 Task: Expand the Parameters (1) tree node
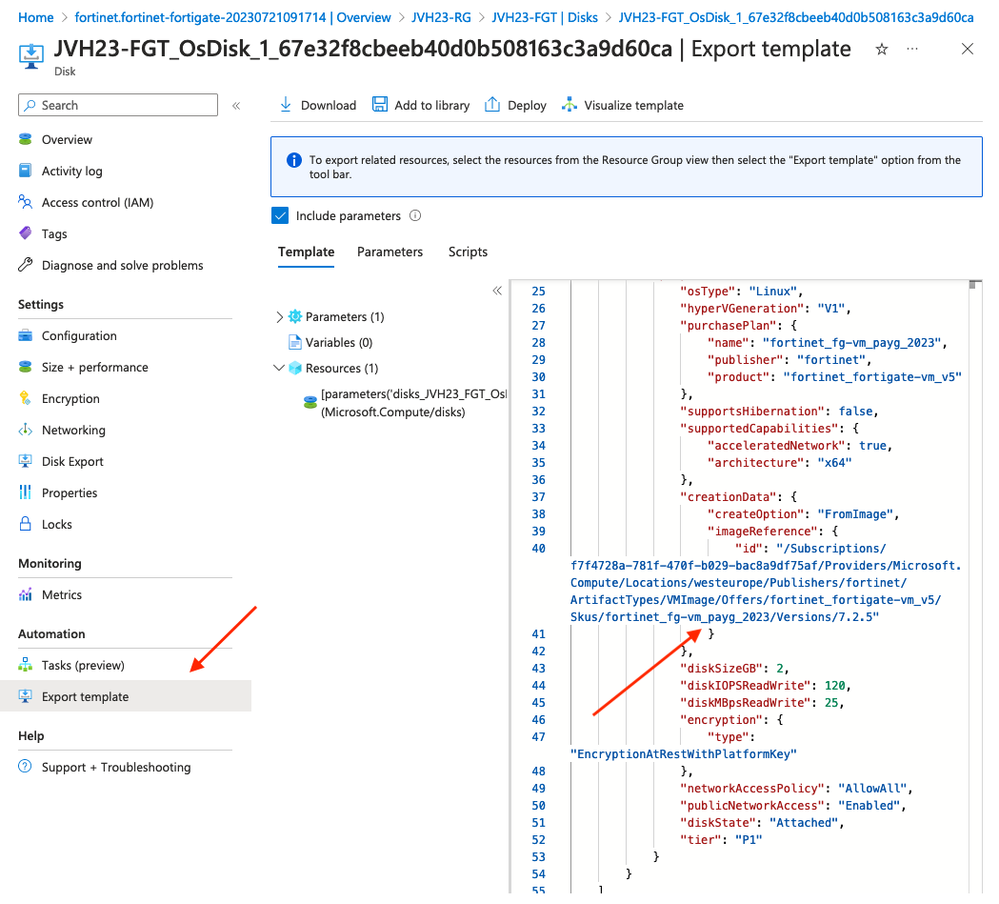coord(279,317)
